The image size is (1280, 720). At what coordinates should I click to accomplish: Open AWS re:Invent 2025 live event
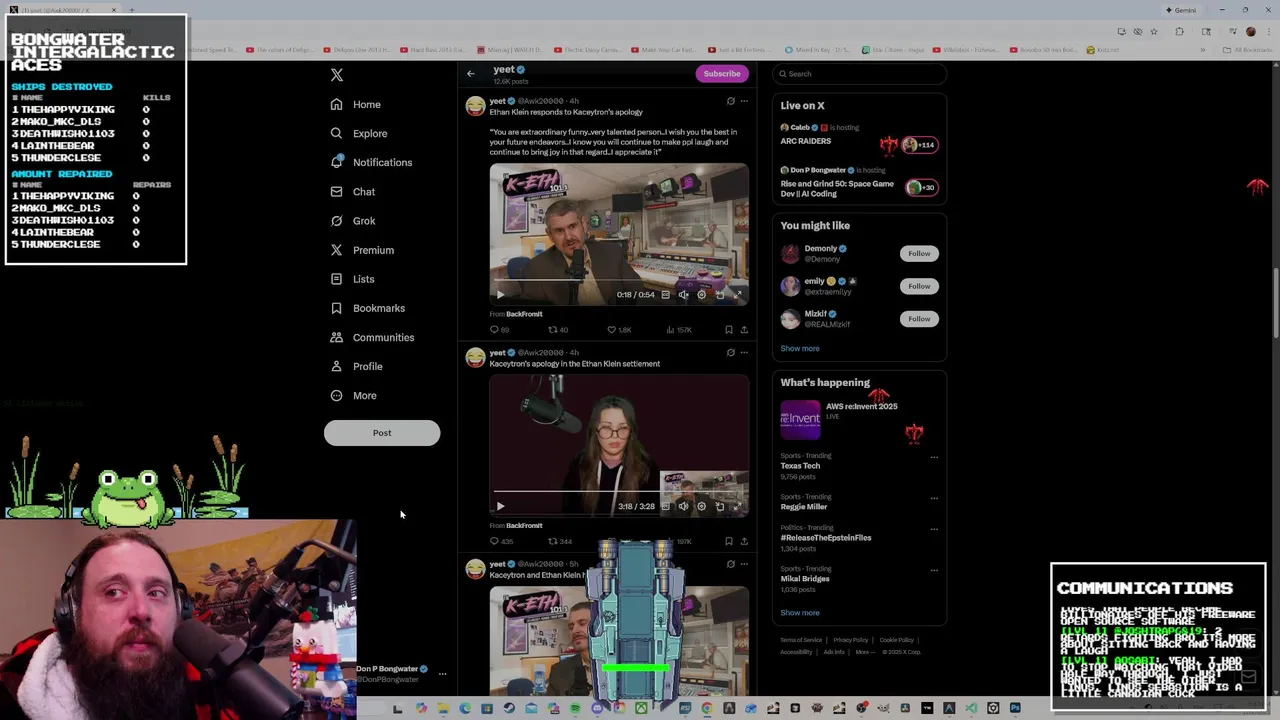click(859, 419)
